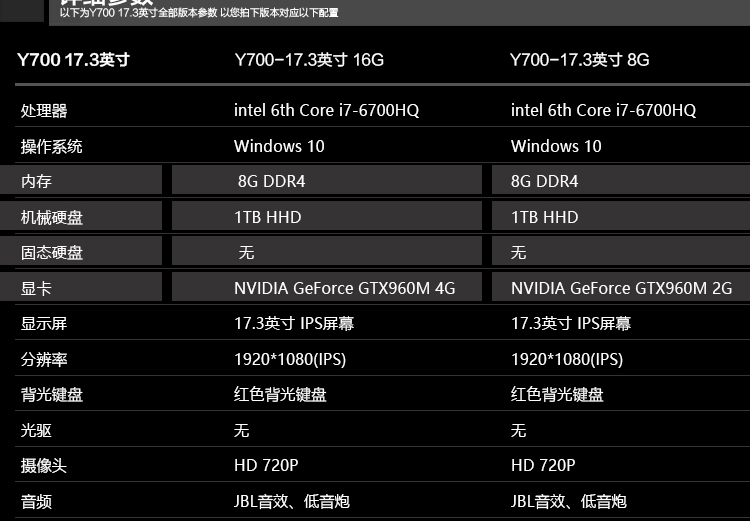The image size is (750, 521).
Task: Click the 内存 row label
Action: pos(36,182)
